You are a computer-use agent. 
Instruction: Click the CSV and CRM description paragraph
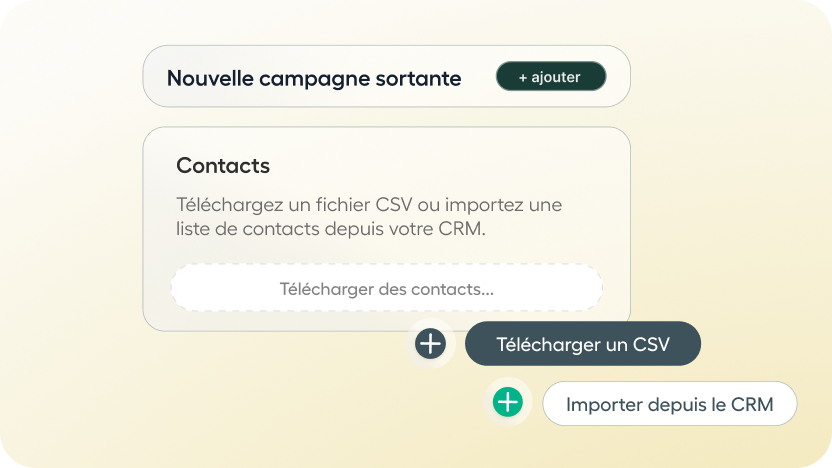tap(369, 216)
